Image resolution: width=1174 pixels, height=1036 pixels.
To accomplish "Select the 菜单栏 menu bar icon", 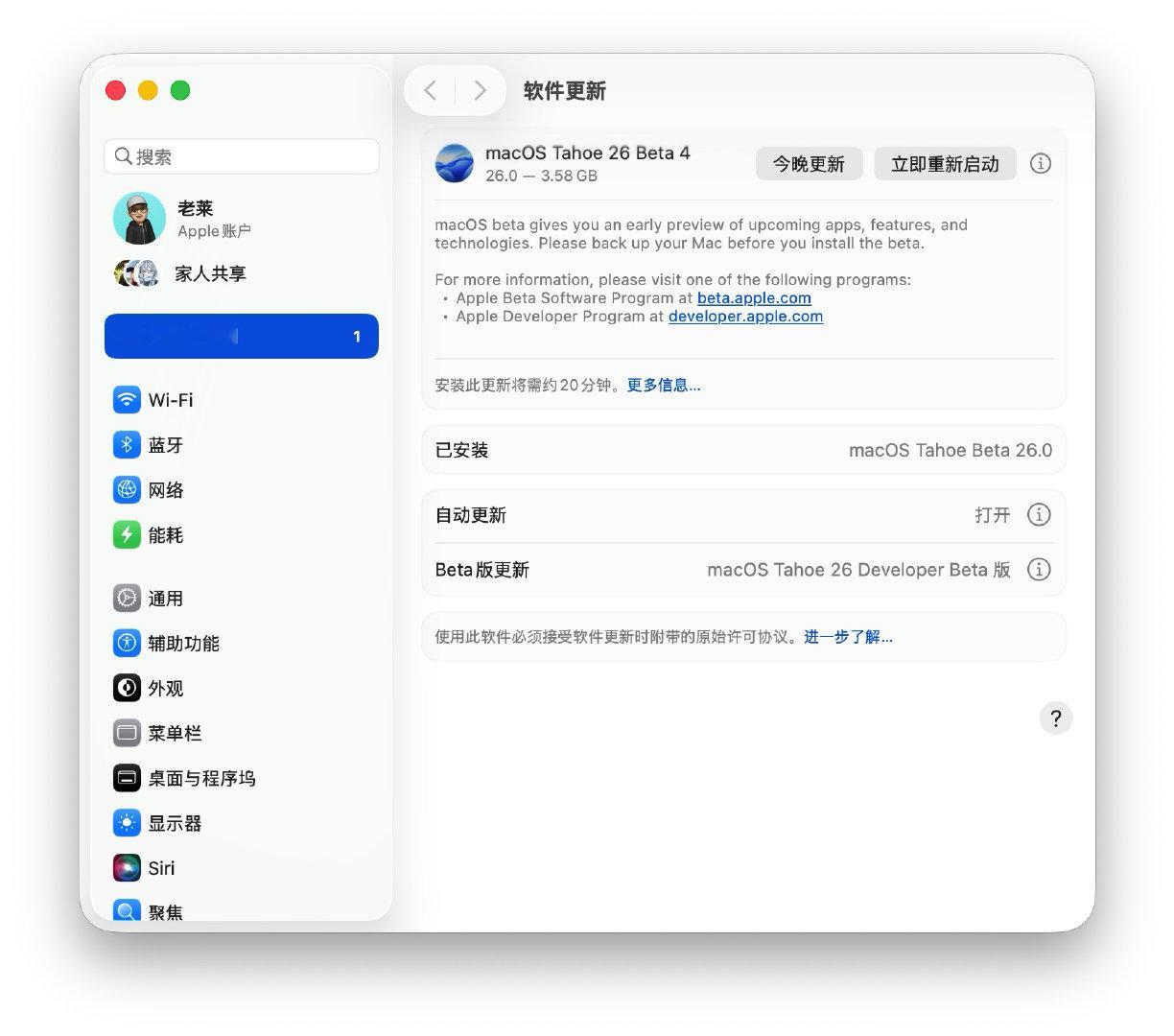I will click(x=127, y=734).
